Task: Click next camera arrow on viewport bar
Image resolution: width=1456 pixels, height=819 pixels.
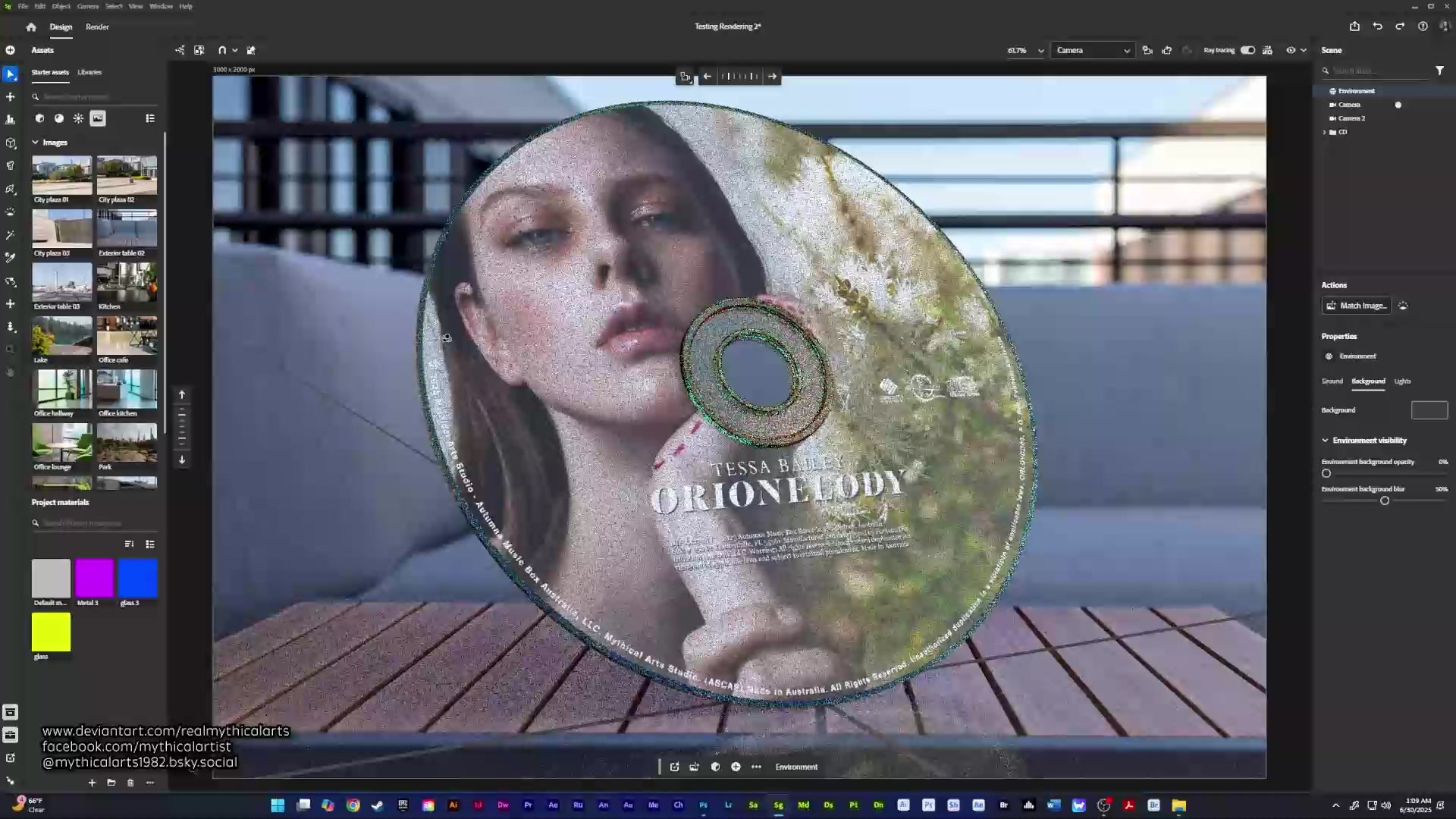Action: click(772, 76)
